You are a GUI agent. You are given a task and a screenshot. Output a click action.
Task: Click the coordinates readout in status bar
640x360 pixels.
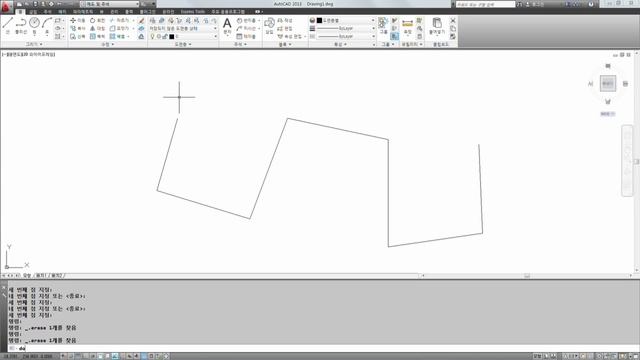click(28, 356)
